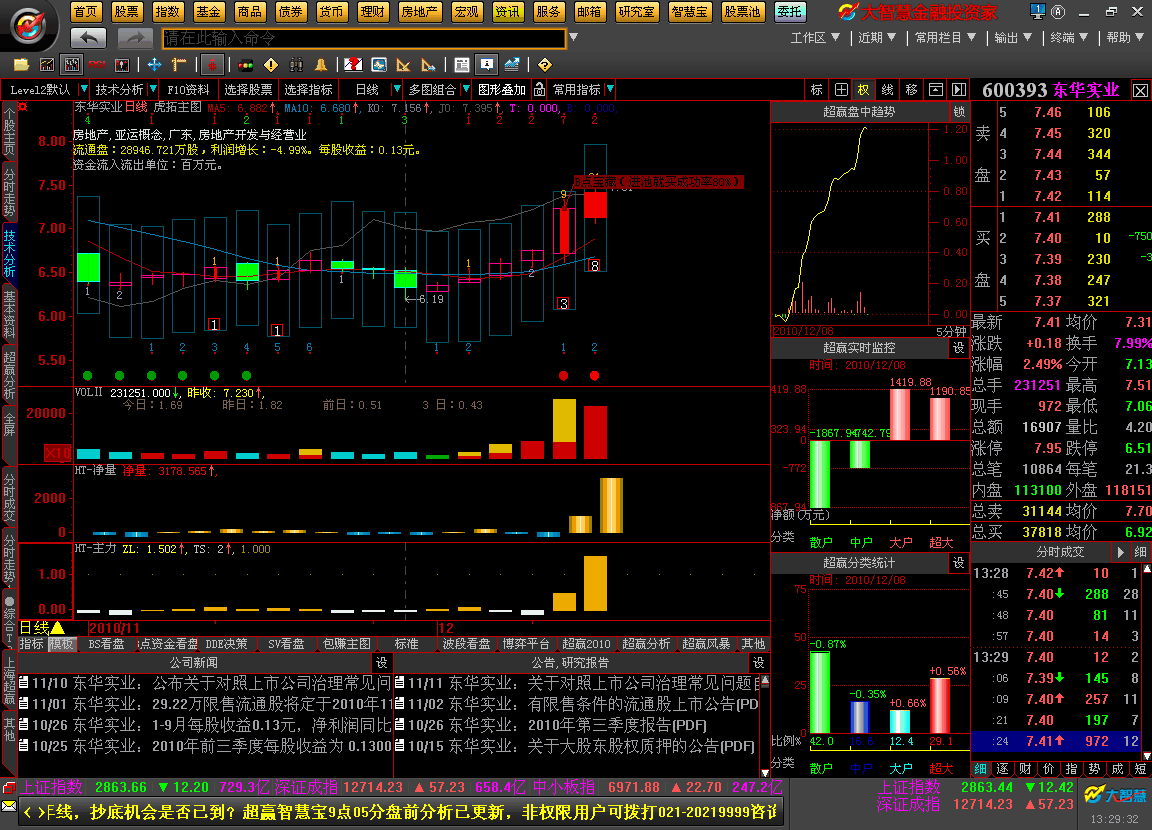The width and height of the screenshot is (1152, 830).
Task: Click the 委托 trading button
Action: coord(790,12)
